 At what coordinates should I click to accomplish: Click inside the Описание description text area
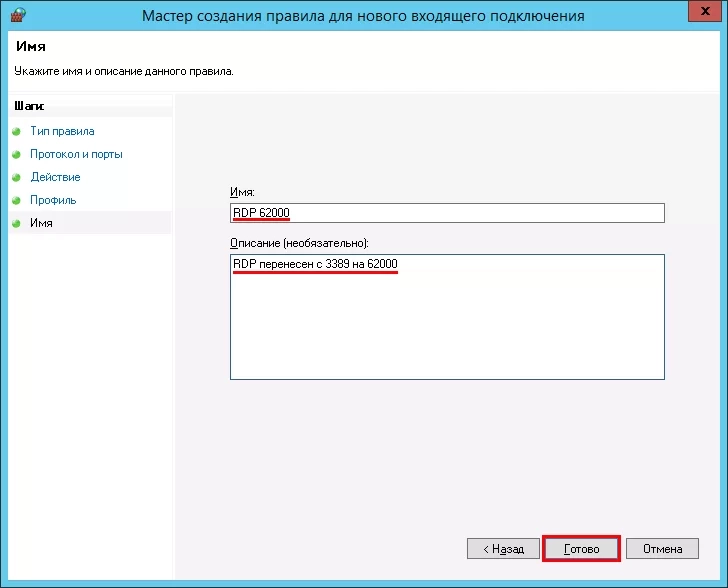(447, 317)
